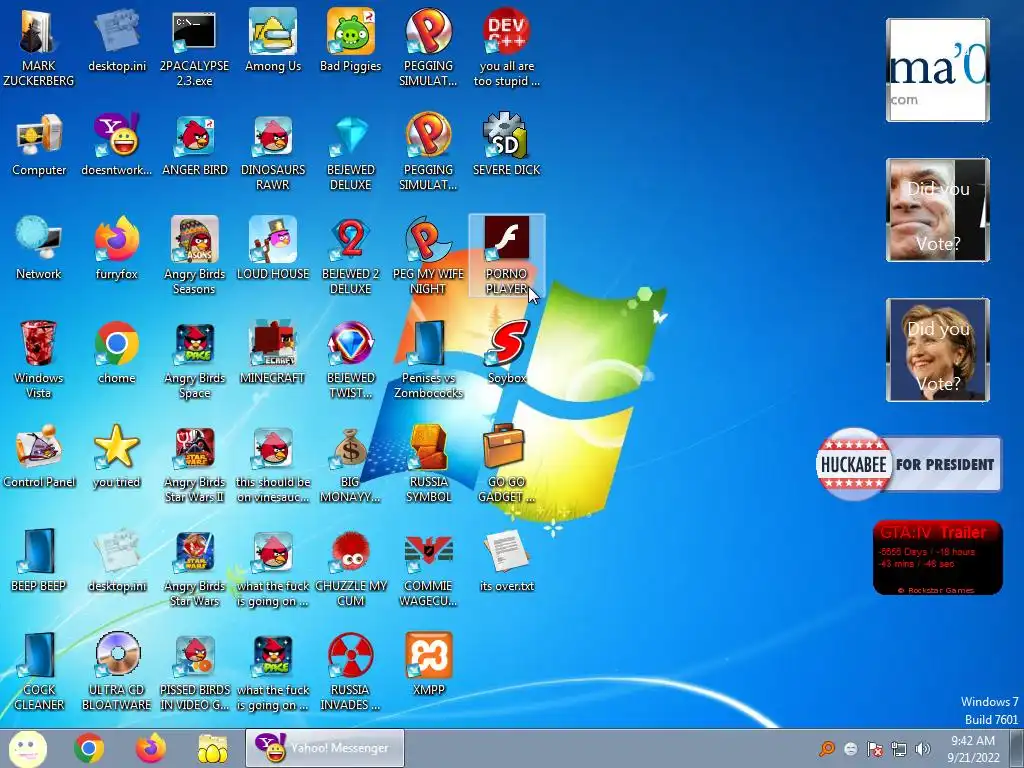Select the Angry Birds Seasons icon
The width and height of the screenshot is (1024, 768).
(194, 255)
